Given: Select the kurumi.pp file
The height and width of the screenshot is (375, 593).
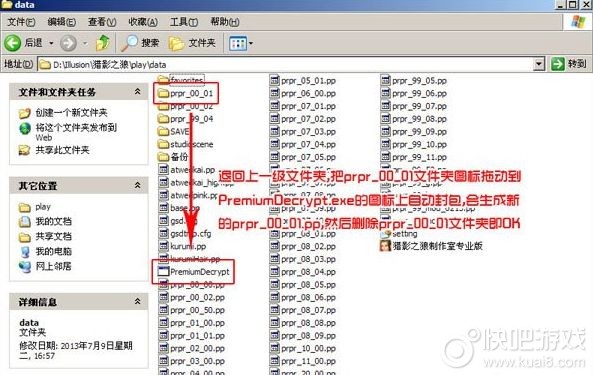Looking at the screenshot, I should [x=182, y=246].
